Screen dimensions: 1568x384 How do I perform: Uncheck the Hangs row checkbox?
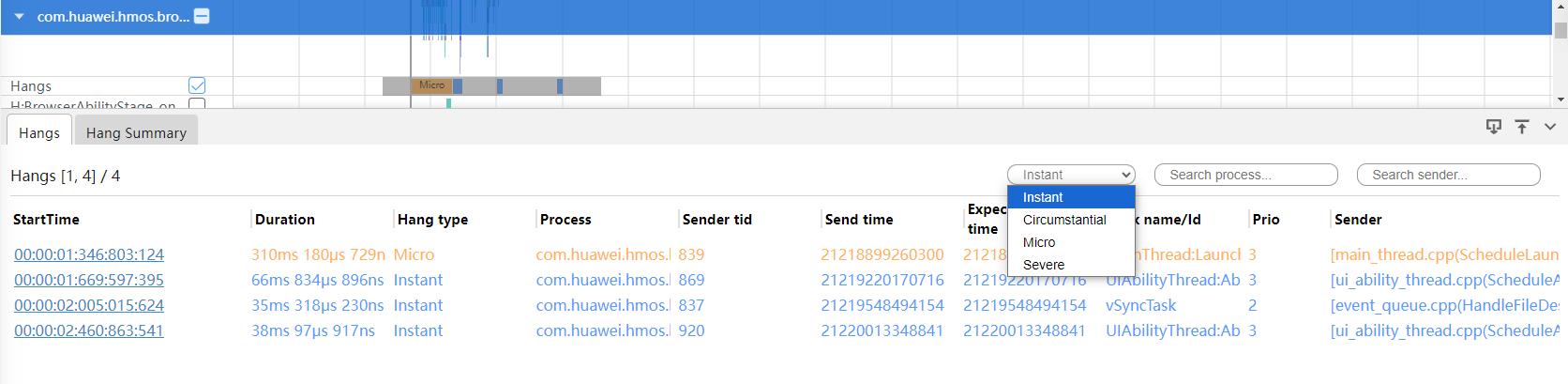click(x=197, y=85)
